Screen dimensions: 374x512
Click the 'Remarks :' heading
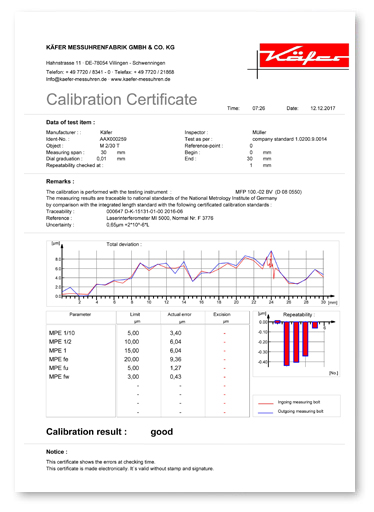click(x=60, y=182)
